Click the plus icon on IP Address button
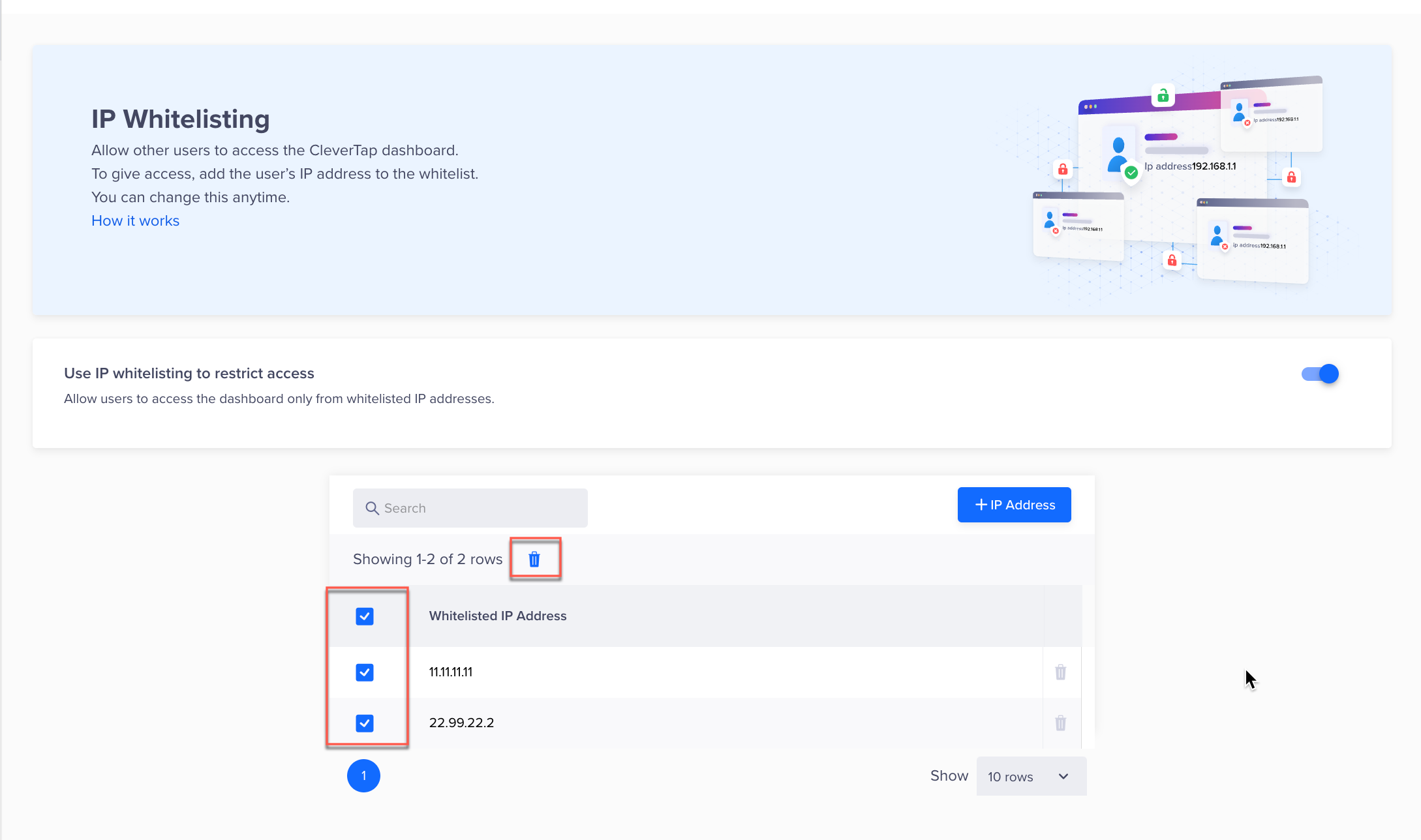This screenshot has width=1421, height=840. (981, 505)
